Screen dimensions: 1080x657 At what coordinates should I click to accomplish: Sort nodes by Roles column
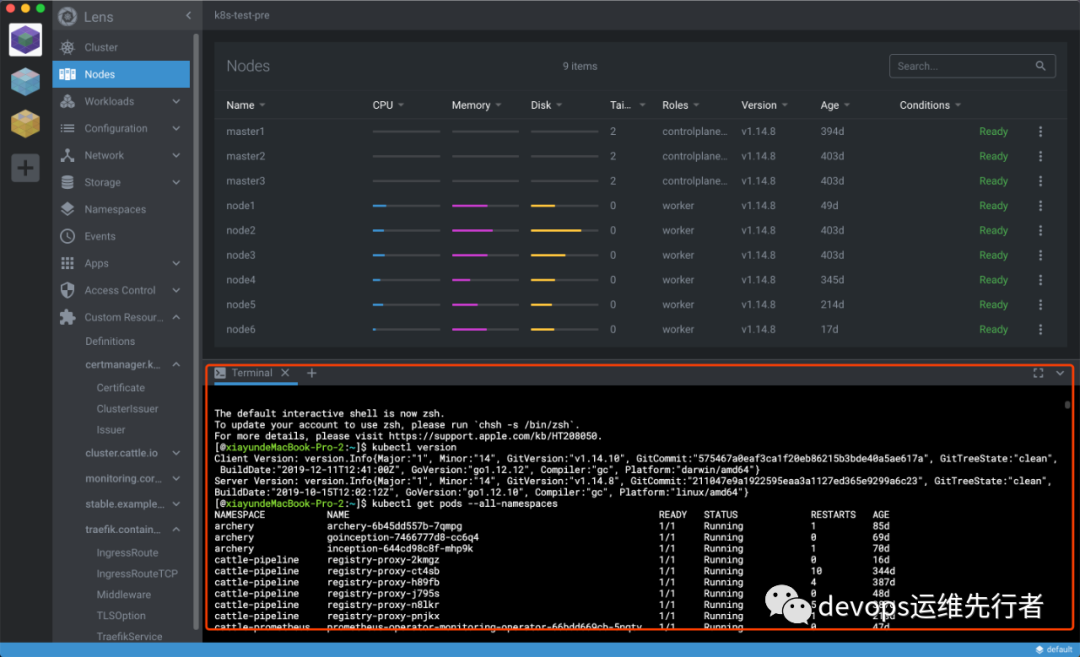tap(681, 105)
